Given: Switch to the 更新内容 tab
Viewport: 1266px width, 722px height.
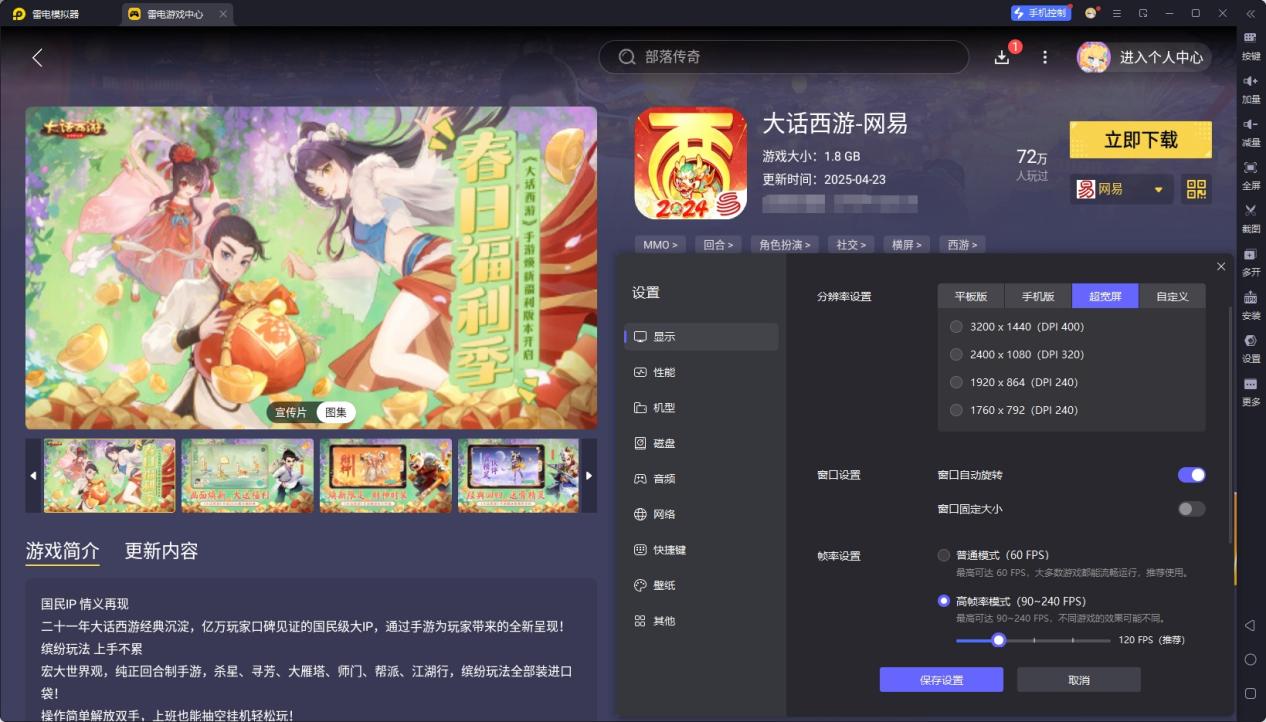Looking at the screenshot, I should (x=161, y=551).
